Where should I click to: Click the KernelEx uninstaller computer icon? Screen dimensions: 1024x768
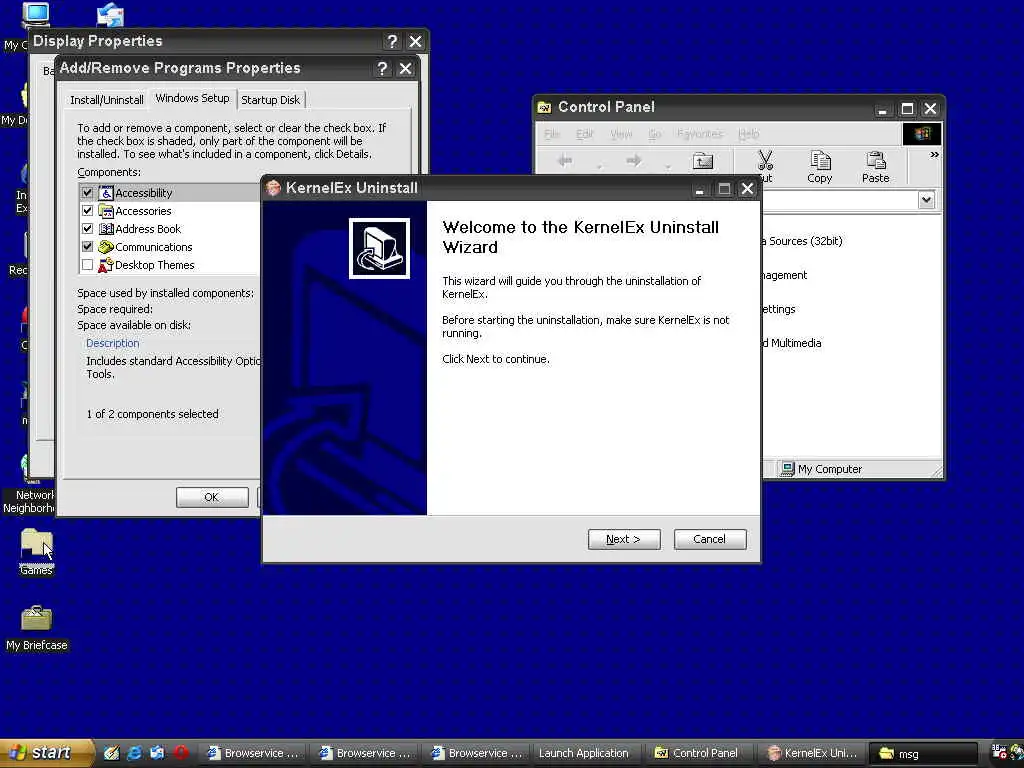tap(379, 249)
